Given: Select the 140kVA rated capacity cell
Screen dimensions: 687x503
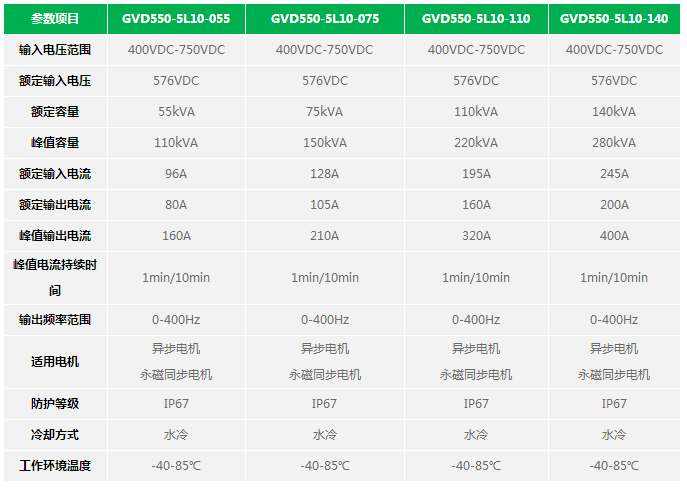Looking at the screenshot, I should coord(614,112).
